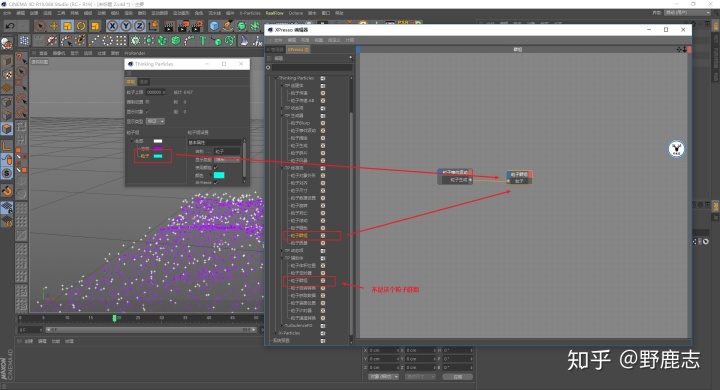Click Render to Picture Viewer icon
720x390 pixels.
coord(183,26)
